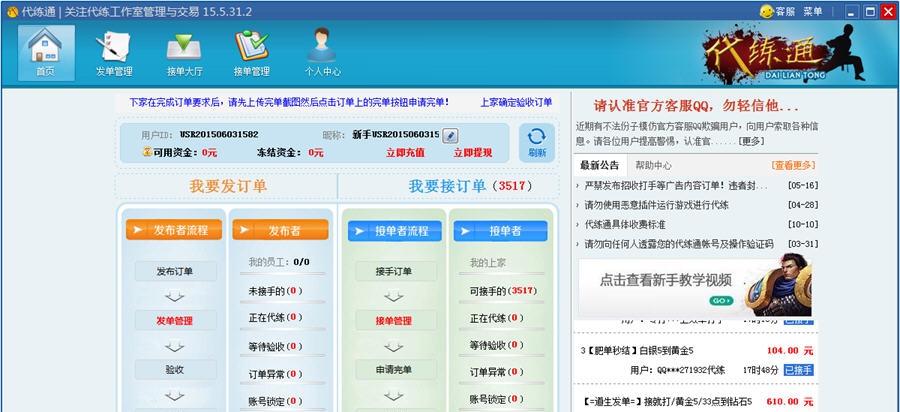The height and width of the screenshot is (412, 900).
Task: Click the 冻结资金 amount
Action: pos(316,153)
